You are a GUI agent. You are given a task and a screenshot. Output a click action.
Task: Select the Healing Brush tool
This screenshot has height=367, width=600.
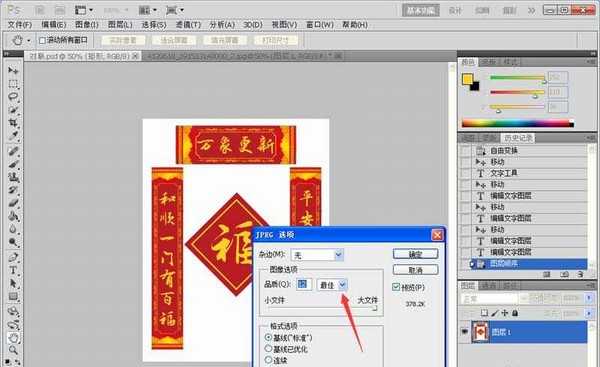coord(13,151)
